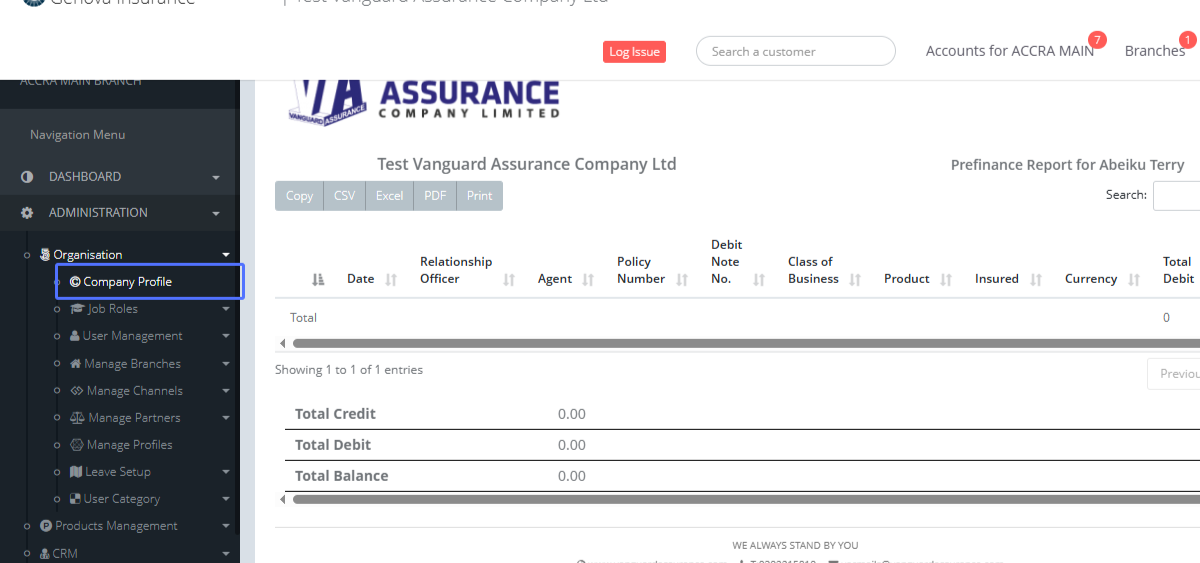Click the sort icon beside Agent column
Image resolution: width=1200 pixels, height=563 pixels.
(x=587, y=280)
